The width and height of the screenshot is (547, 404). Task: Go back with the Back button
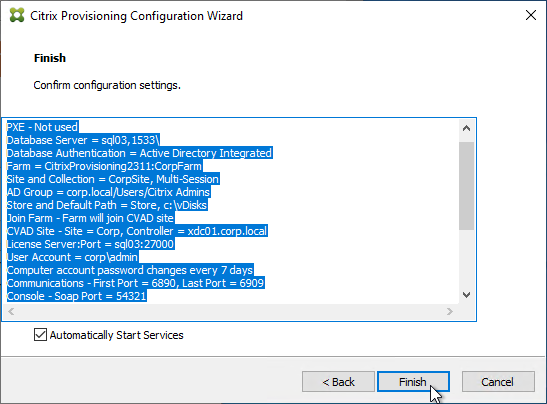[338, 382]
